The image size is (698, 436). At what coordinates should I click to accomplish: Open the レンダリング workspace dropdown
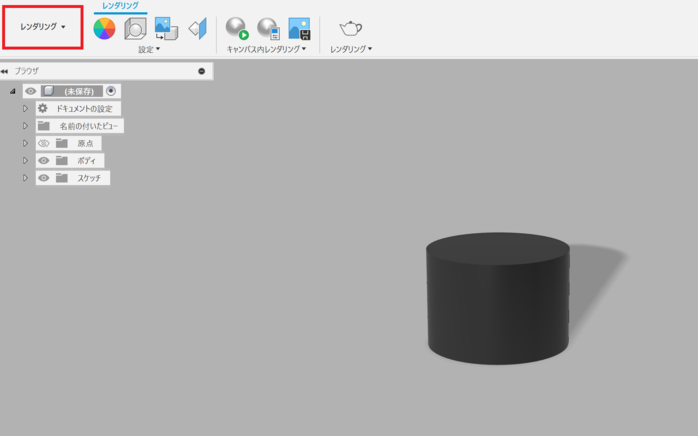click(x=43, y=27)
